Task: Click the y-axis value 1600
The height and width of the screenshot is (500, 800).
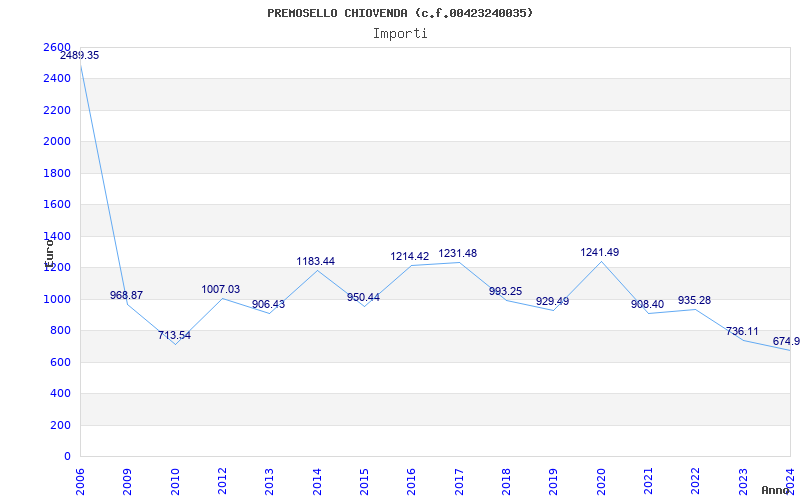Action: (57, 205)
